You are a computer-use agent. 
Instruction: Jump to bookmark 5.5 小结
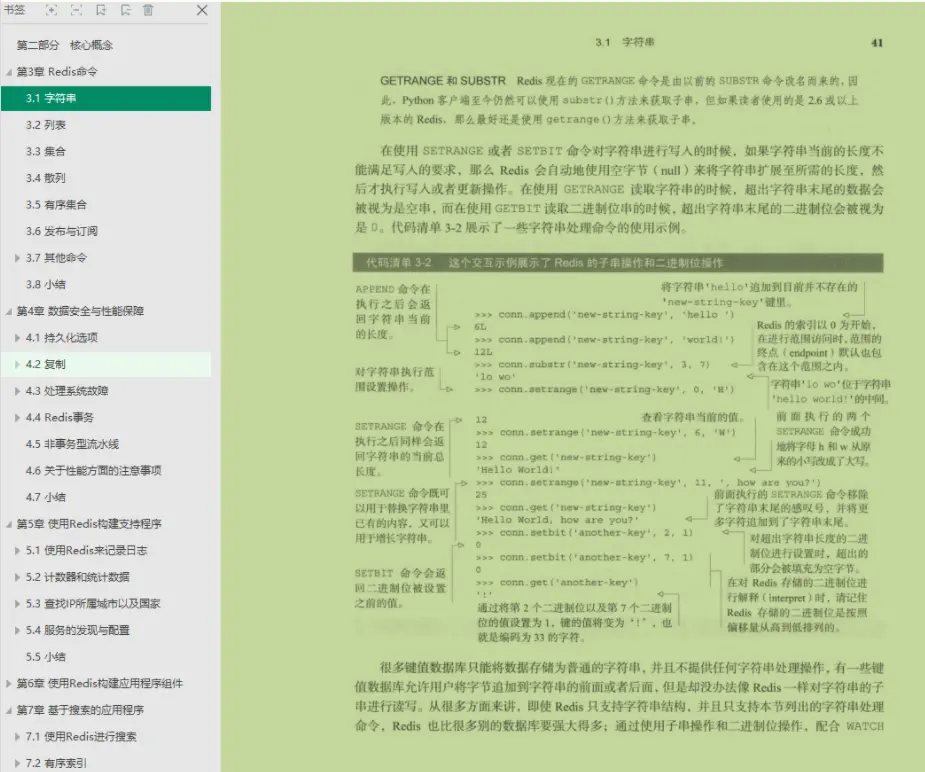tap(46, 657)
